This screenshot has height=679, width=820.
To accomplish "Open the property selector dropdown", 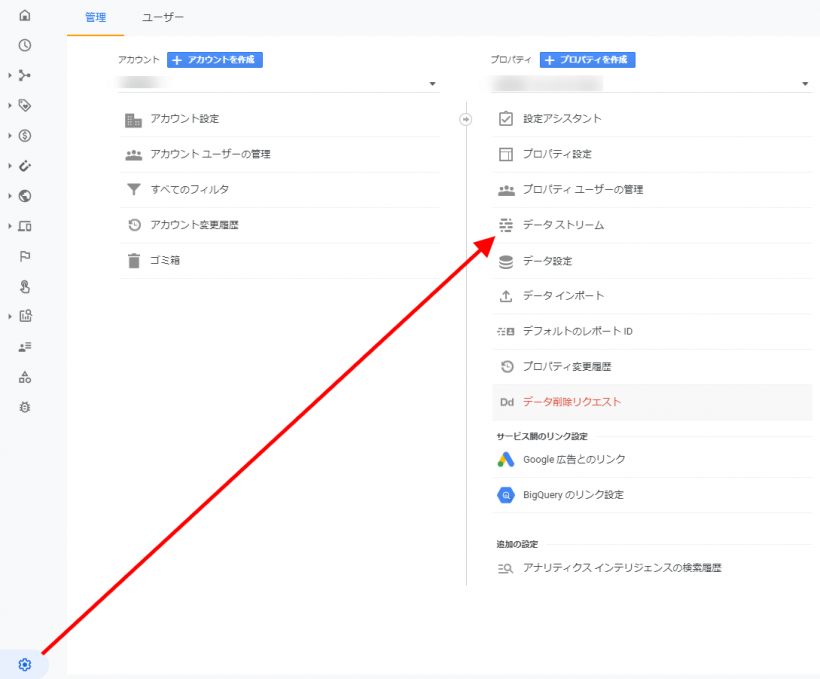I will coord(805,83).
